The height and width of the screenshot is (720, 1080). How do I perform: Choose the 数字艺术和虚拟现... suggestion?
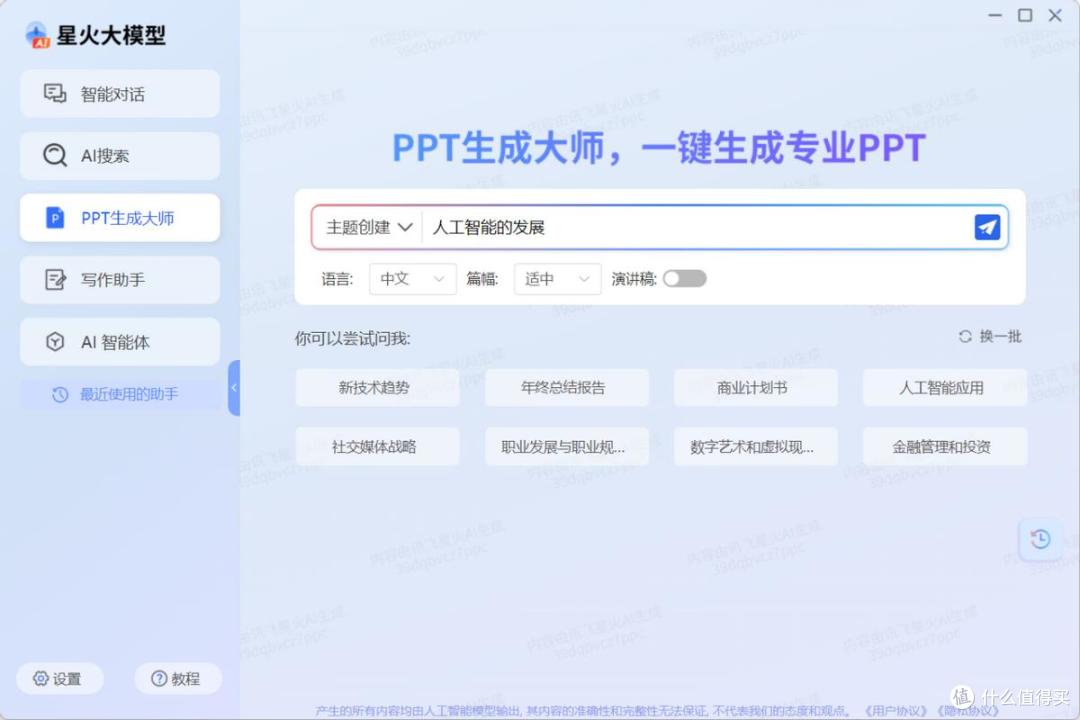coord(756,446)
